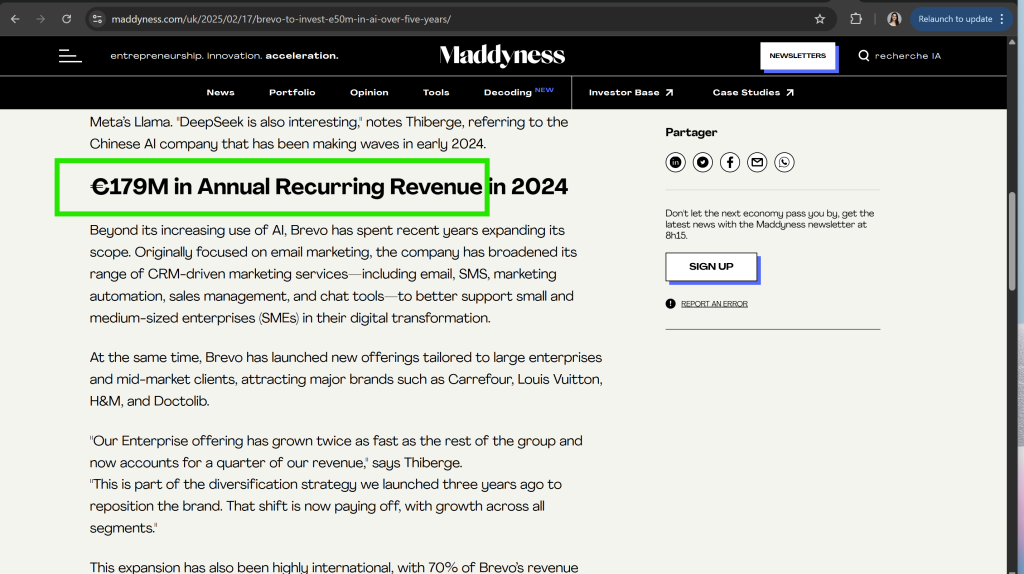Open the Investor Base external link
This screenshot has width=1024, height=574.
point(631,93)
